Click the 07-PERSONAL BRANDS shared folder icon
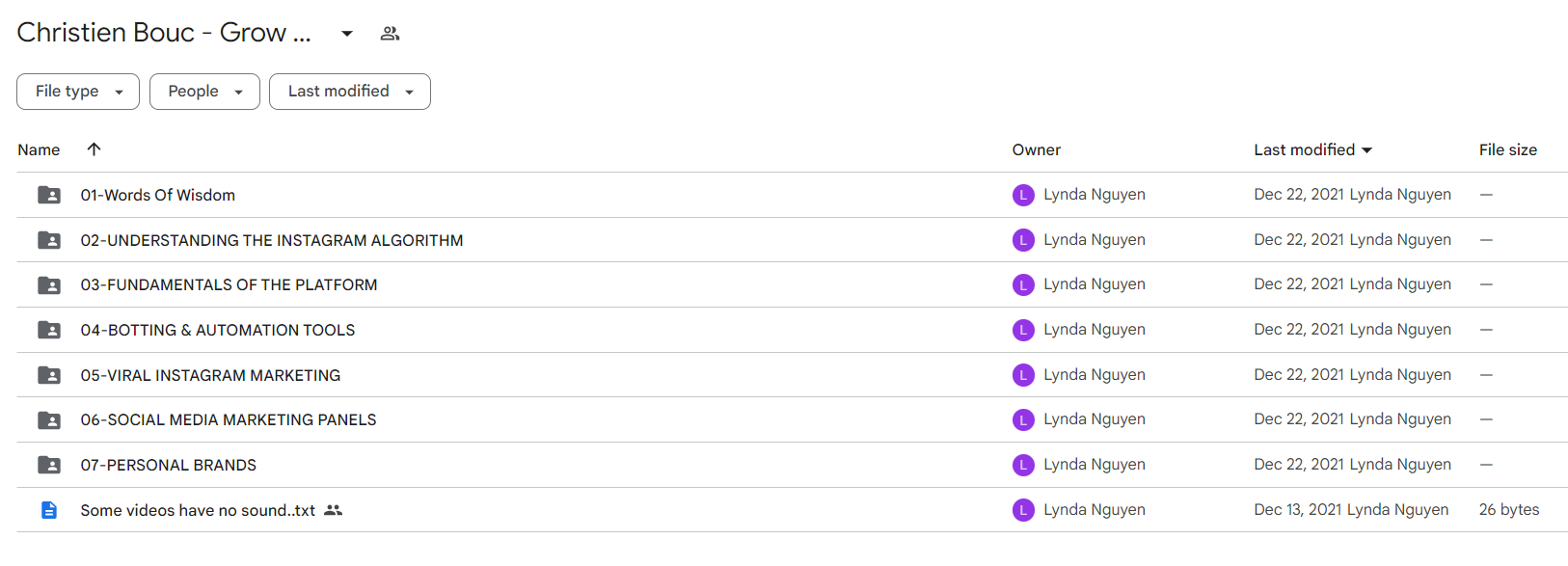The width and height of the screenshot is (1568, 566). pyautogui.click(x=49, y=465)
